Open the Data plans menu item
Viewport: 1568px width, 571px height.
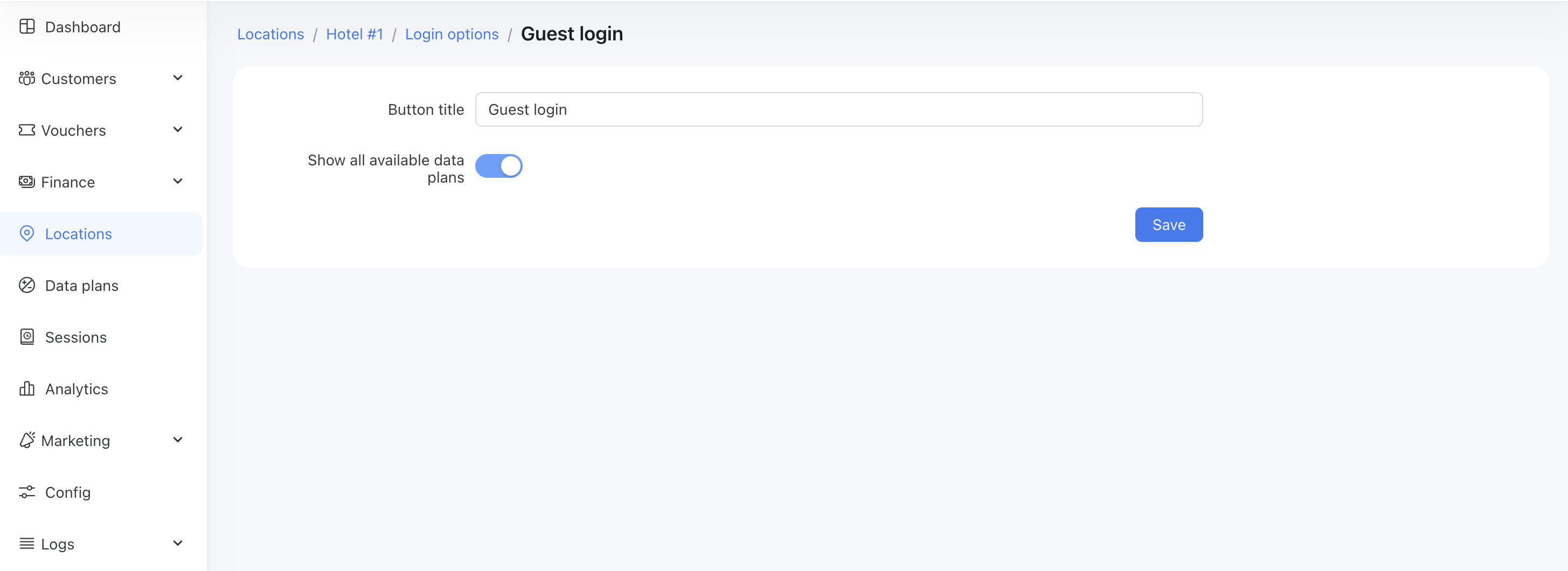tap(81, 285)
